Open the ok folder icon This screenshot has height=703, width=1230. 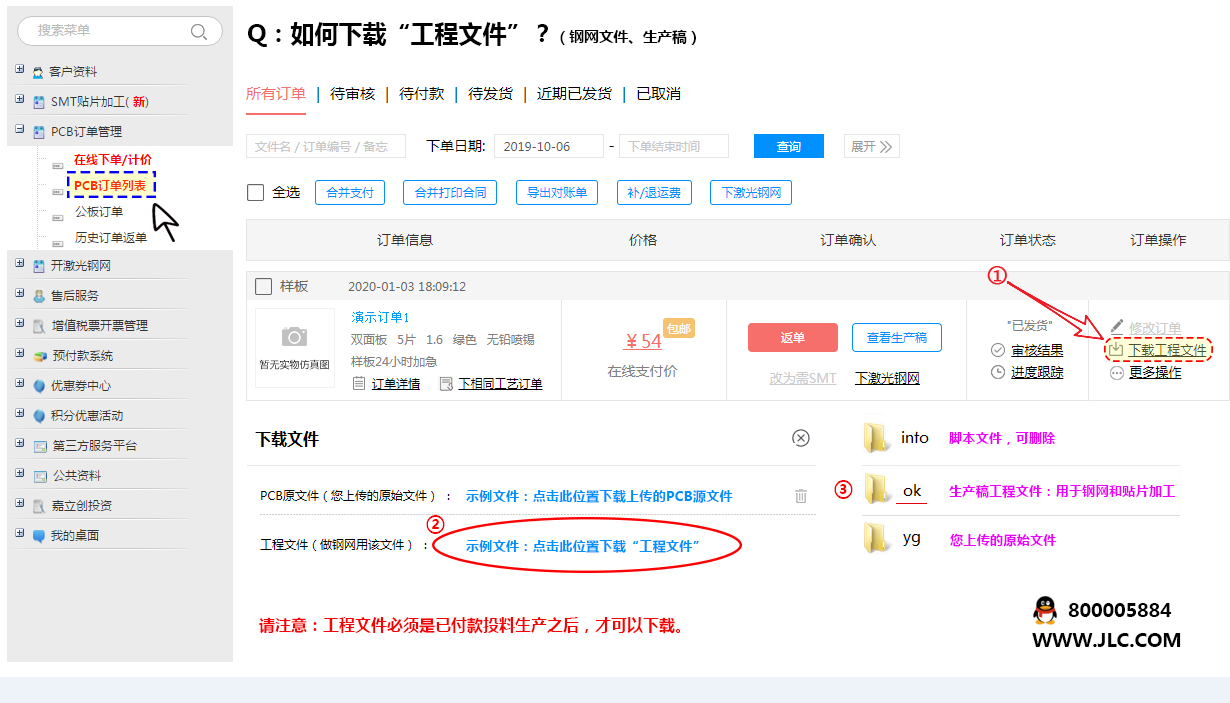pyautogui.click(x=877, y=489)
